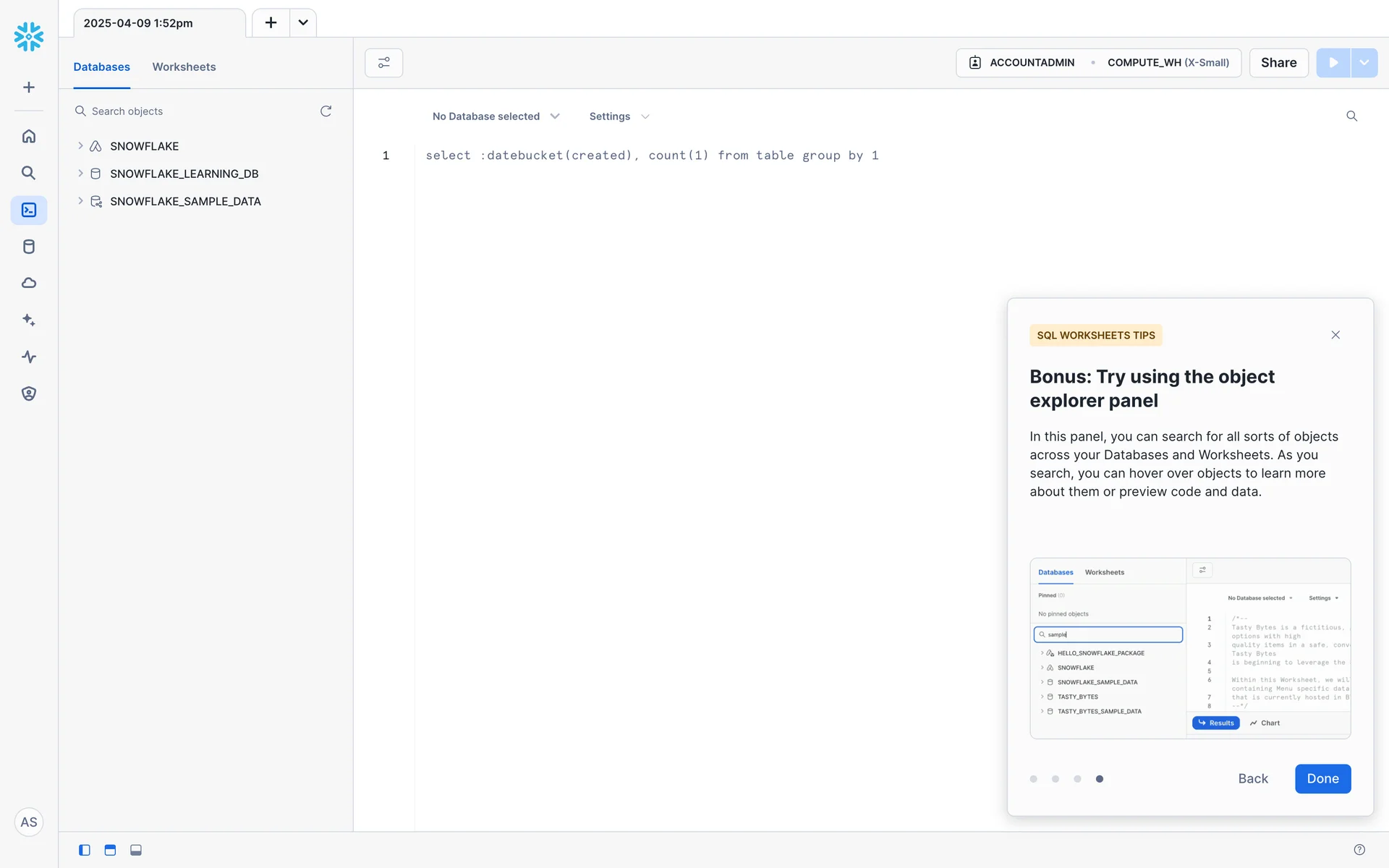Click the Share button
Screen dimensions: 1389x868
pyautogui.click(x=1278, y=63)
